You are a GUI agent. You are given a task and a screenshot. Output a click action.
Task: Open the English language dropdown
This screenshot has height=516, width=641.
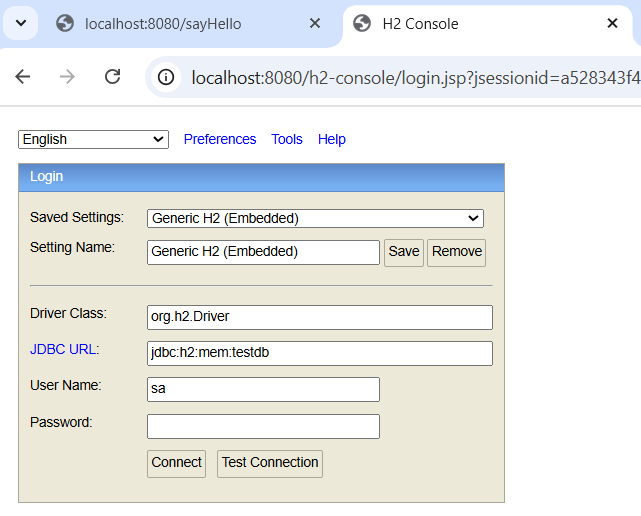tap(93, 139)
